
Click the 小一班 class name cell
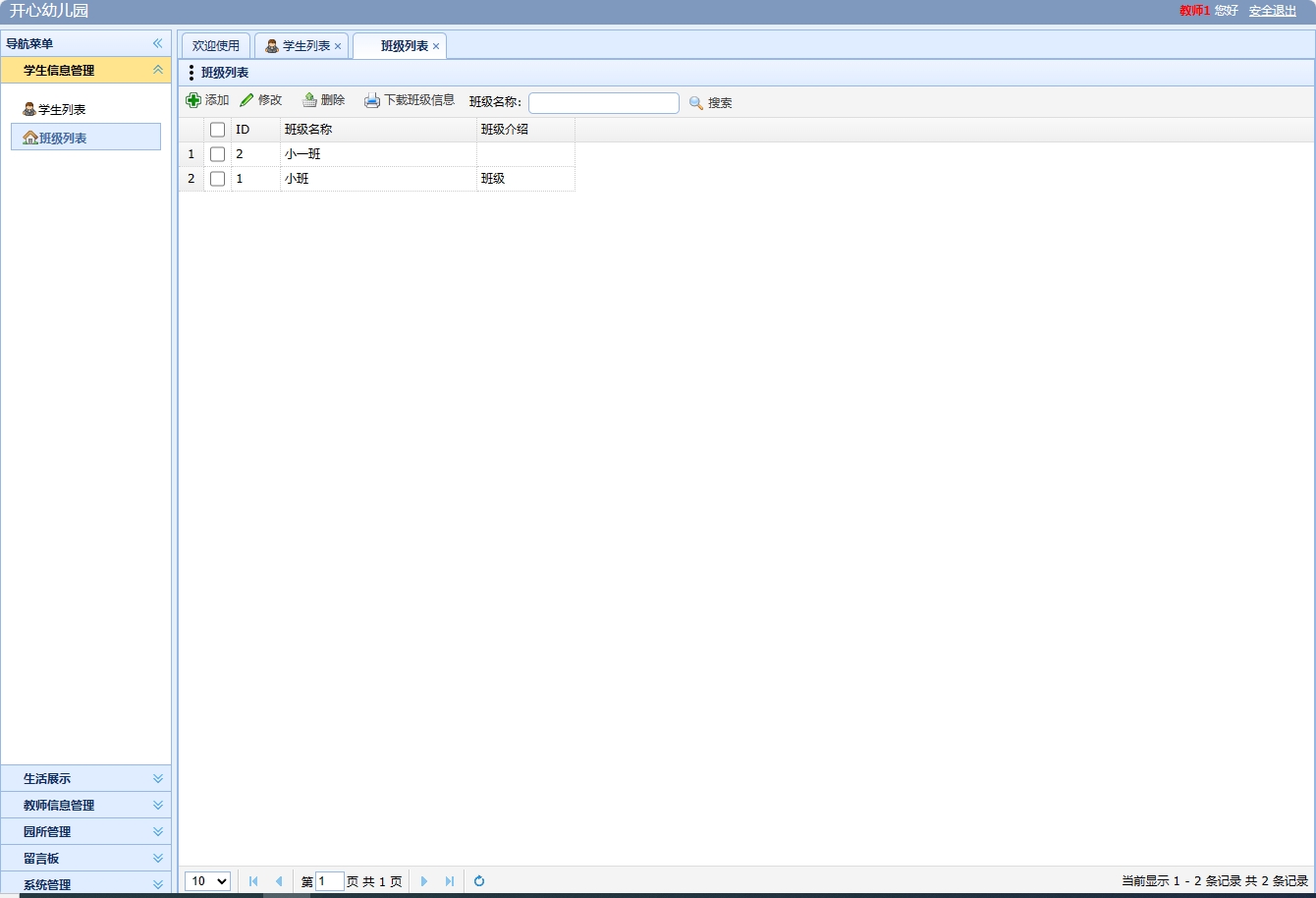(378, 154)
